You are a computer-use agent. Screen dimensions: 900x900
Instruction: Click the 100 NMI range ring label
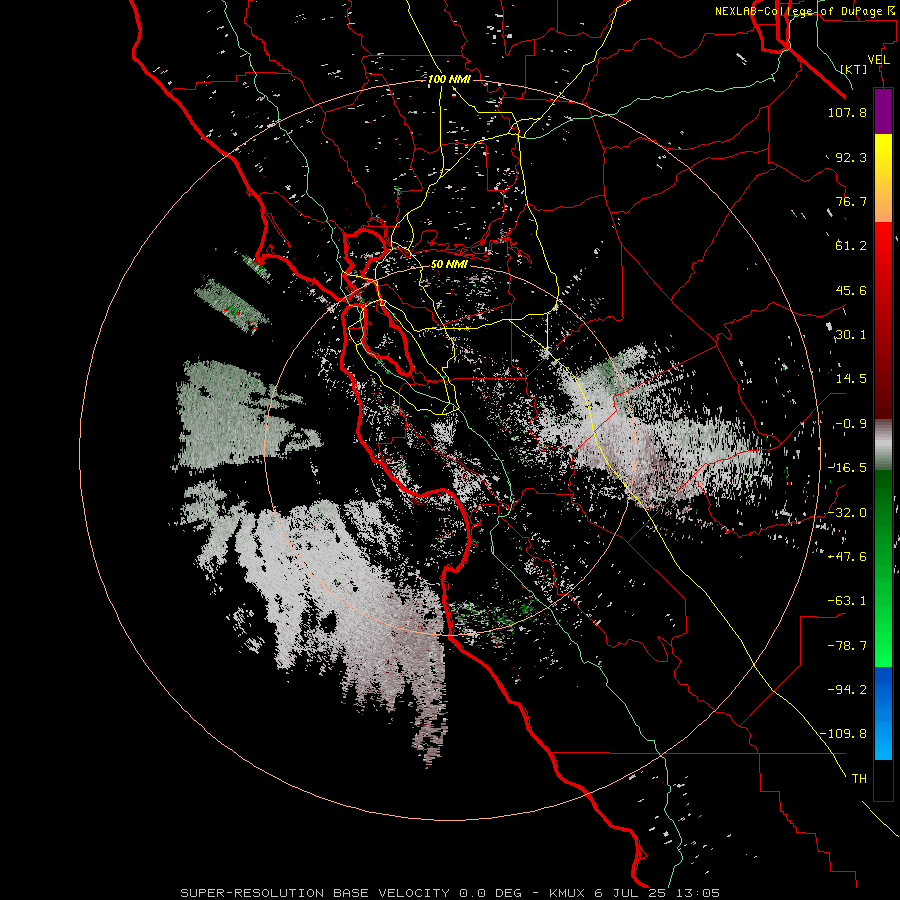point(449,79)
